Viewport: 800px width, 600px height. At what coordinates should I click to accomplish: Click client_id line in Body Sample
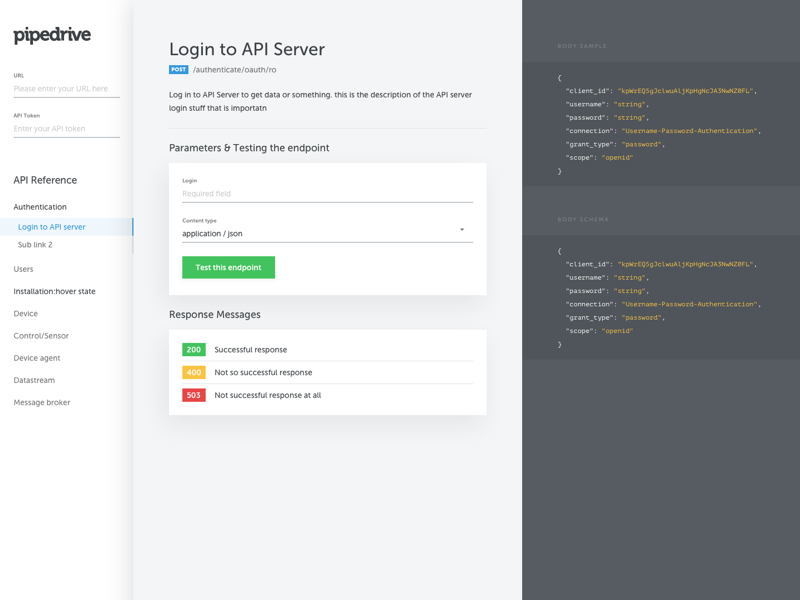click(661, 91)
